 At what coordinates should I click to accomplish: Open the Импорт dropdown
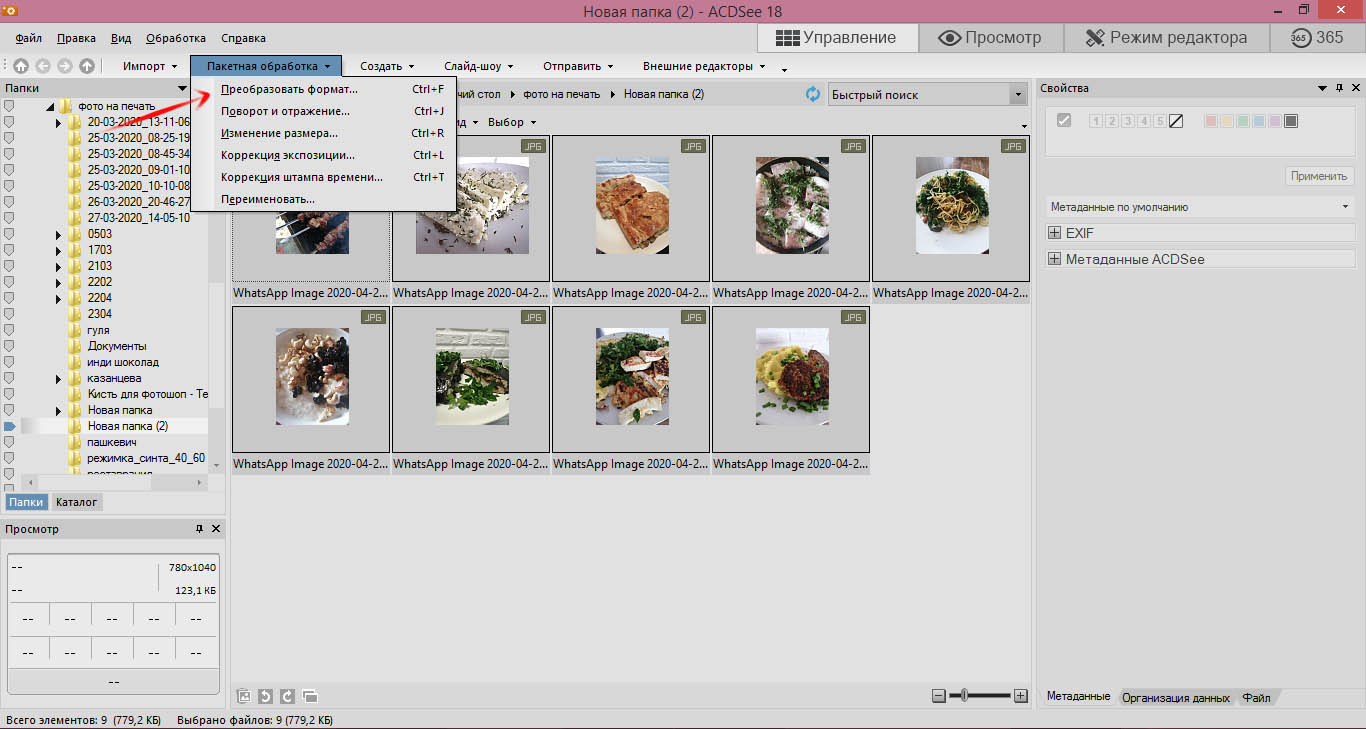point(150,66)
